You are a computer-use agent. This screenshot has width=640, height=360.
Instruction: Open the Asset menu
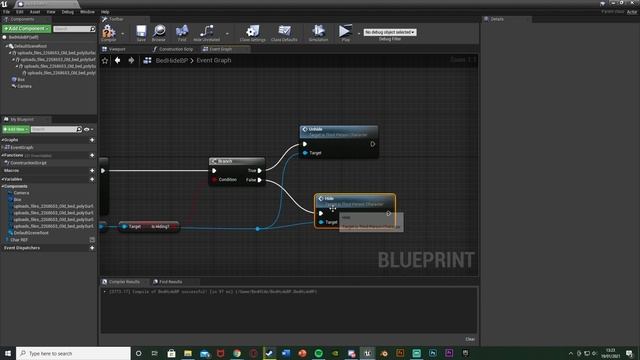click(x=35, y=12)
